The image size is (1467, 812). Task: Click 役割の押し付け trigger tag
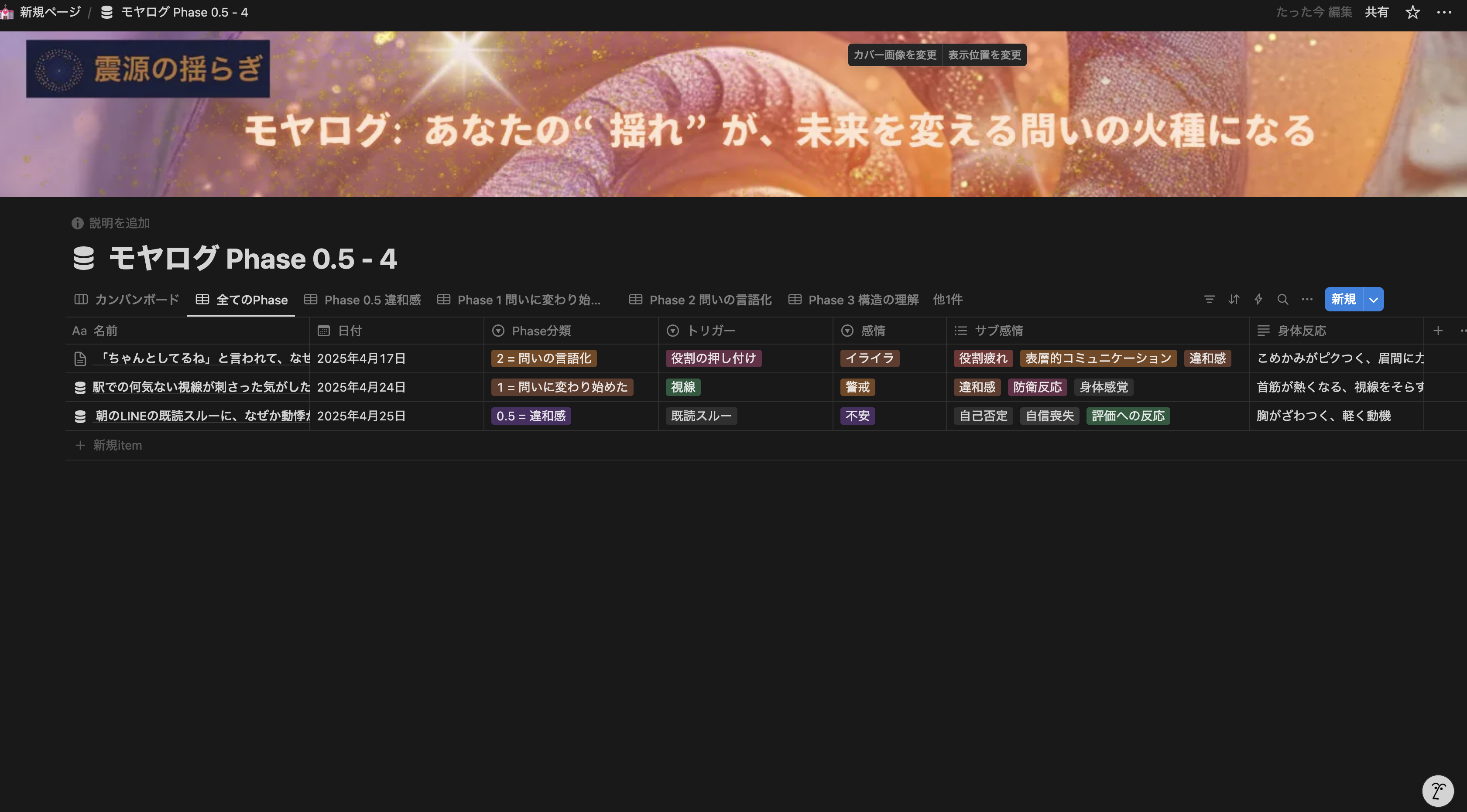(713, 358)
